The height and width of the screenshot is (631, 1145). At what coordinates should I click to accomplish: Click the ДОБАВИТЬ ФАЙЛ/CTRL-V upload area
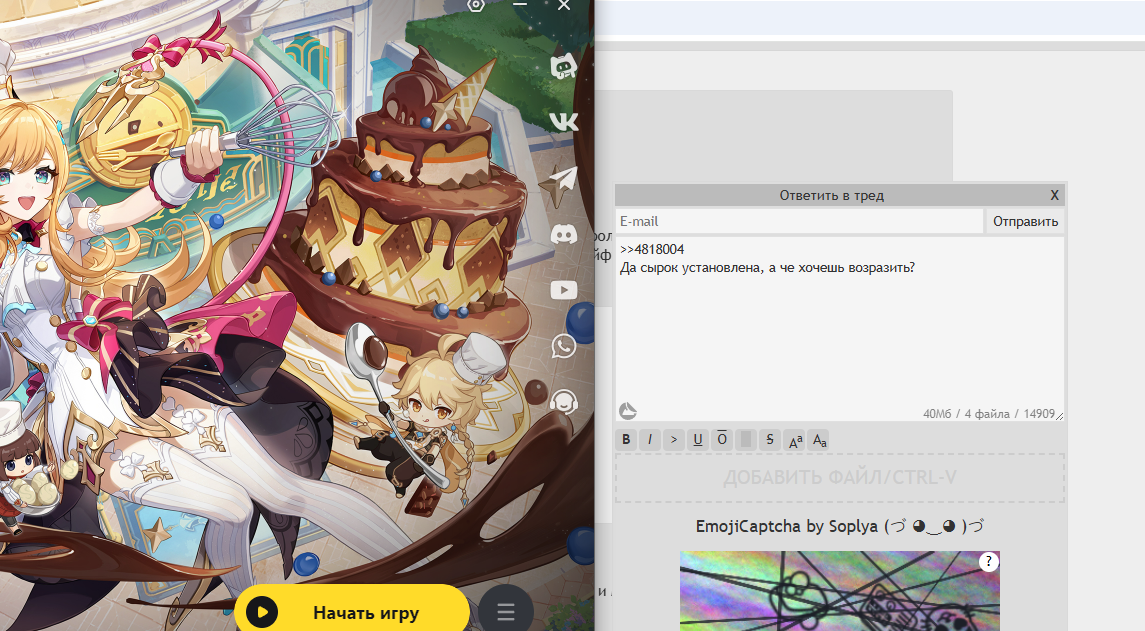tap(840, 478)
